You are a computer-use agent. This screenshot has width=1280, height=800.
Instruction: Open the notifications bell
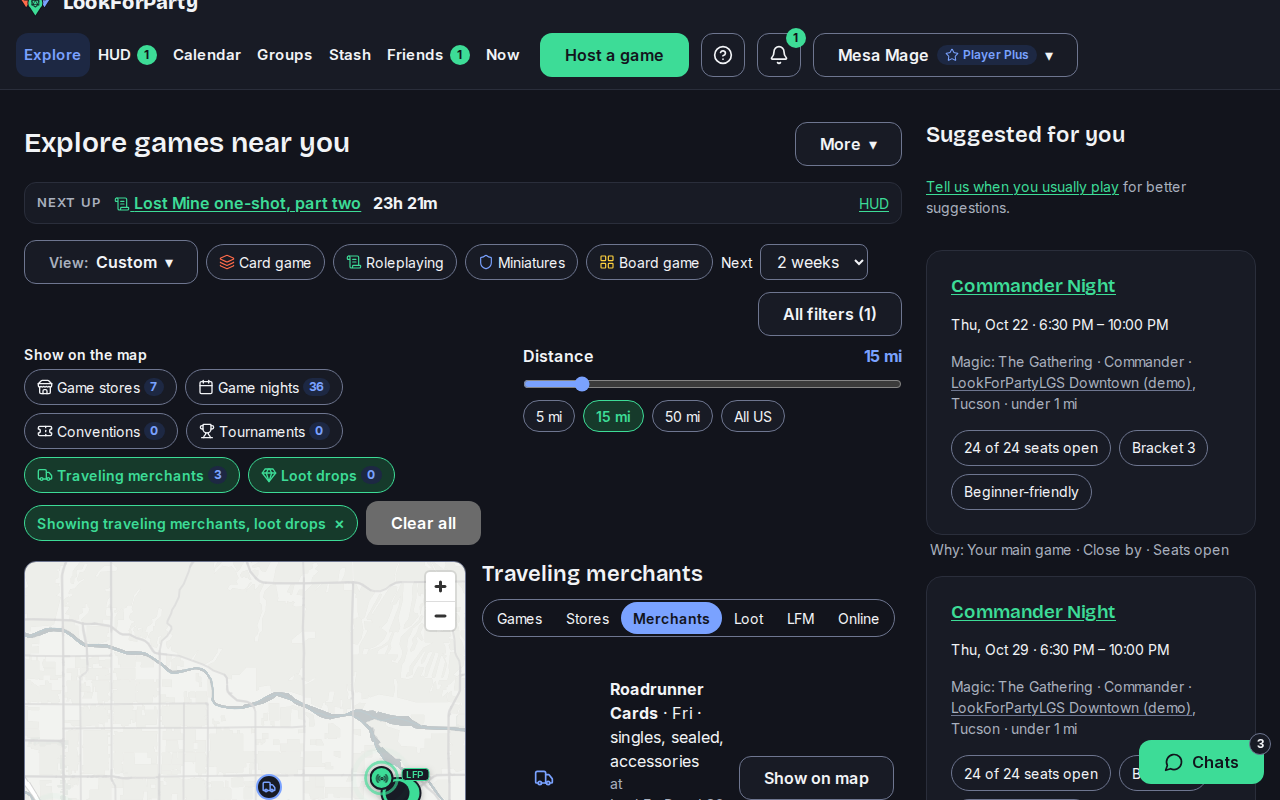[779, 55]
